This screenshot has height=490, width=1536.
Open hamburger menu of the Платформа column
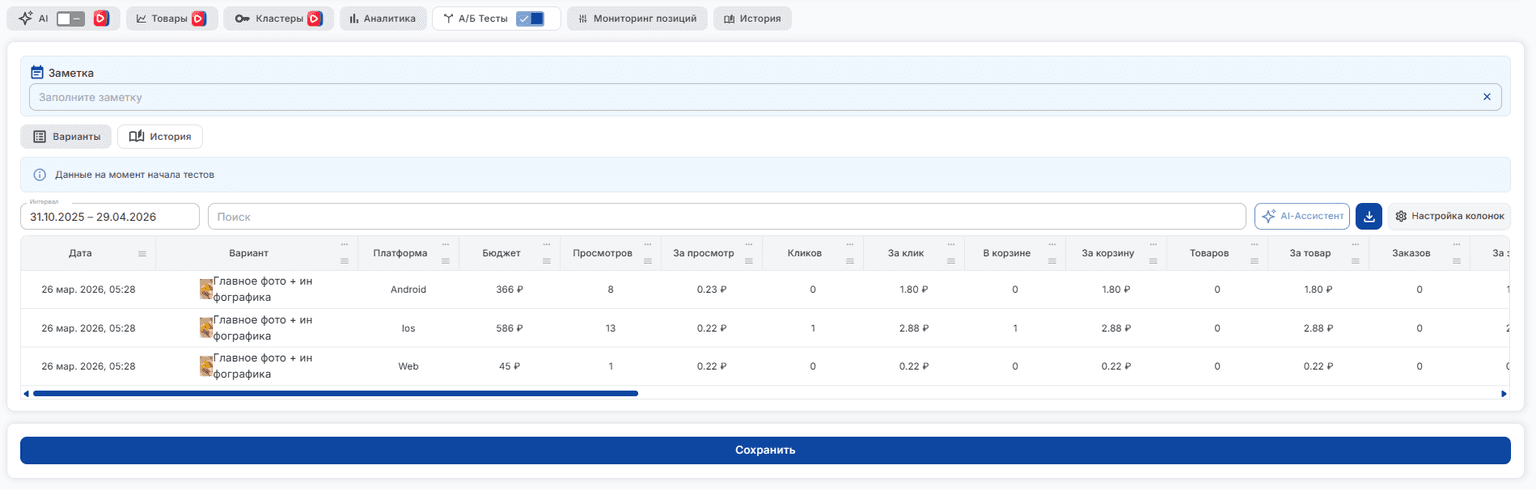[446, 261]
